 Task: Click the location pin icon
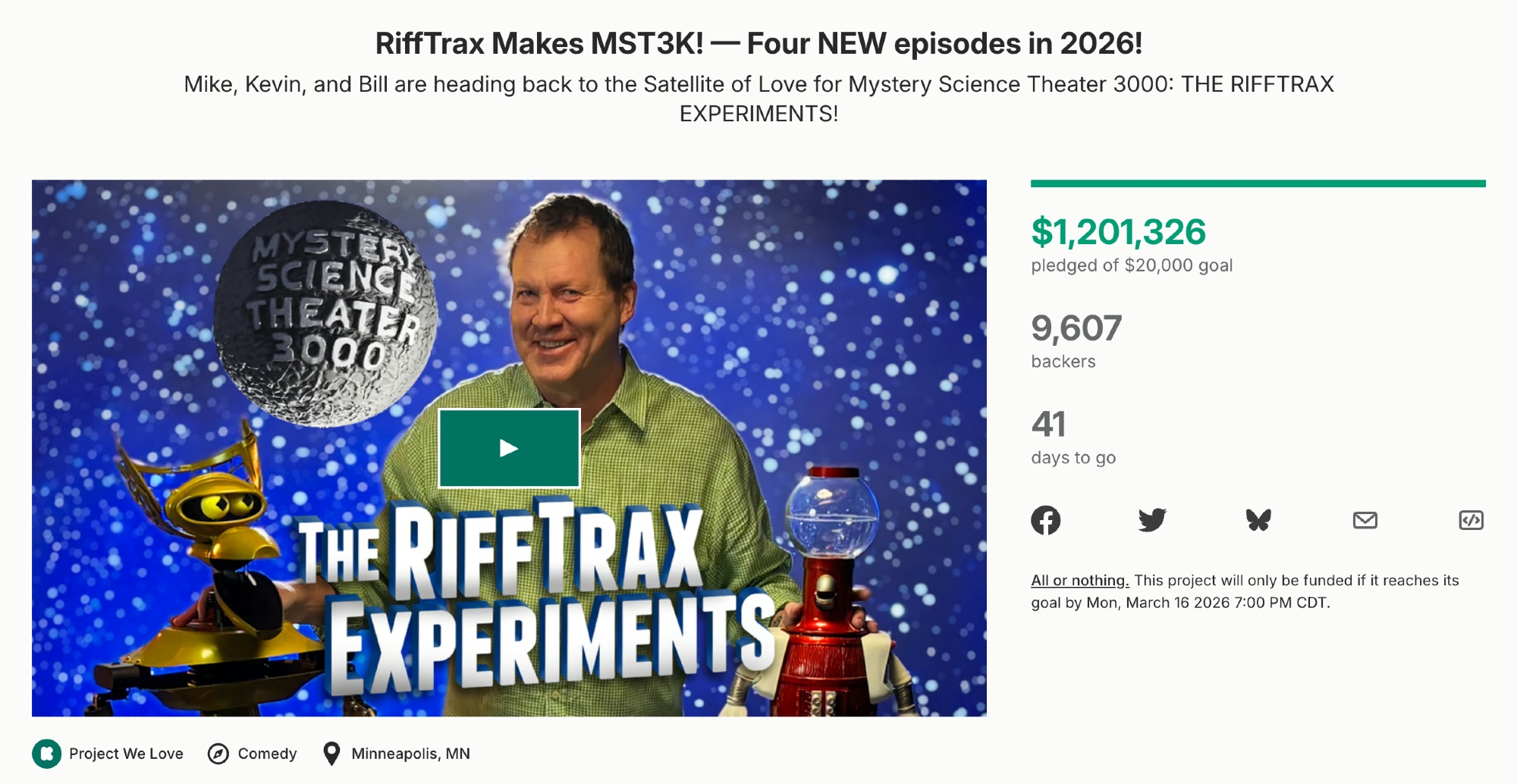[x=331, y=754]
